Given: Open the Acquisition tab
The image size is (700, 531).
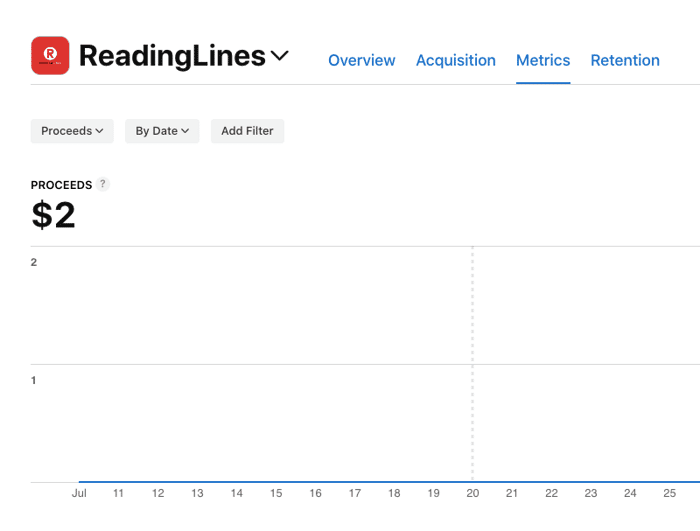Looking at the screenshot, I should click(x=456, y=60).
